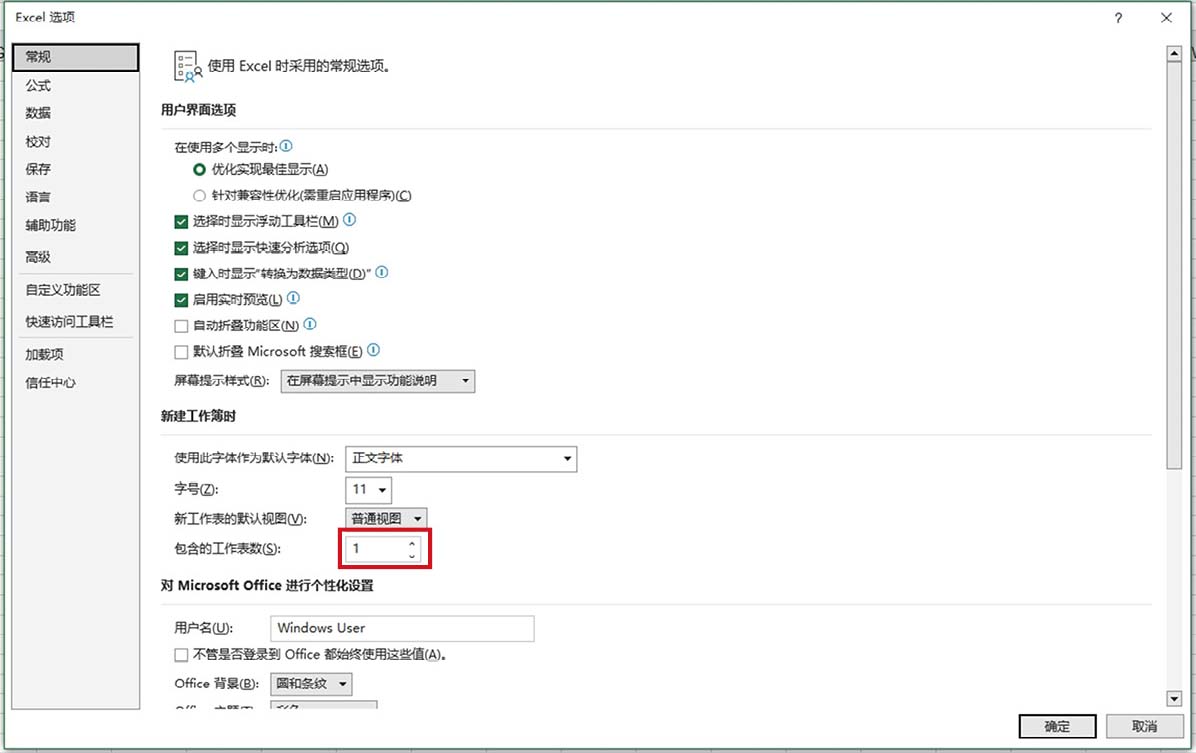
Task: Click the 确定 button
Action: [x=1057, y=726]
